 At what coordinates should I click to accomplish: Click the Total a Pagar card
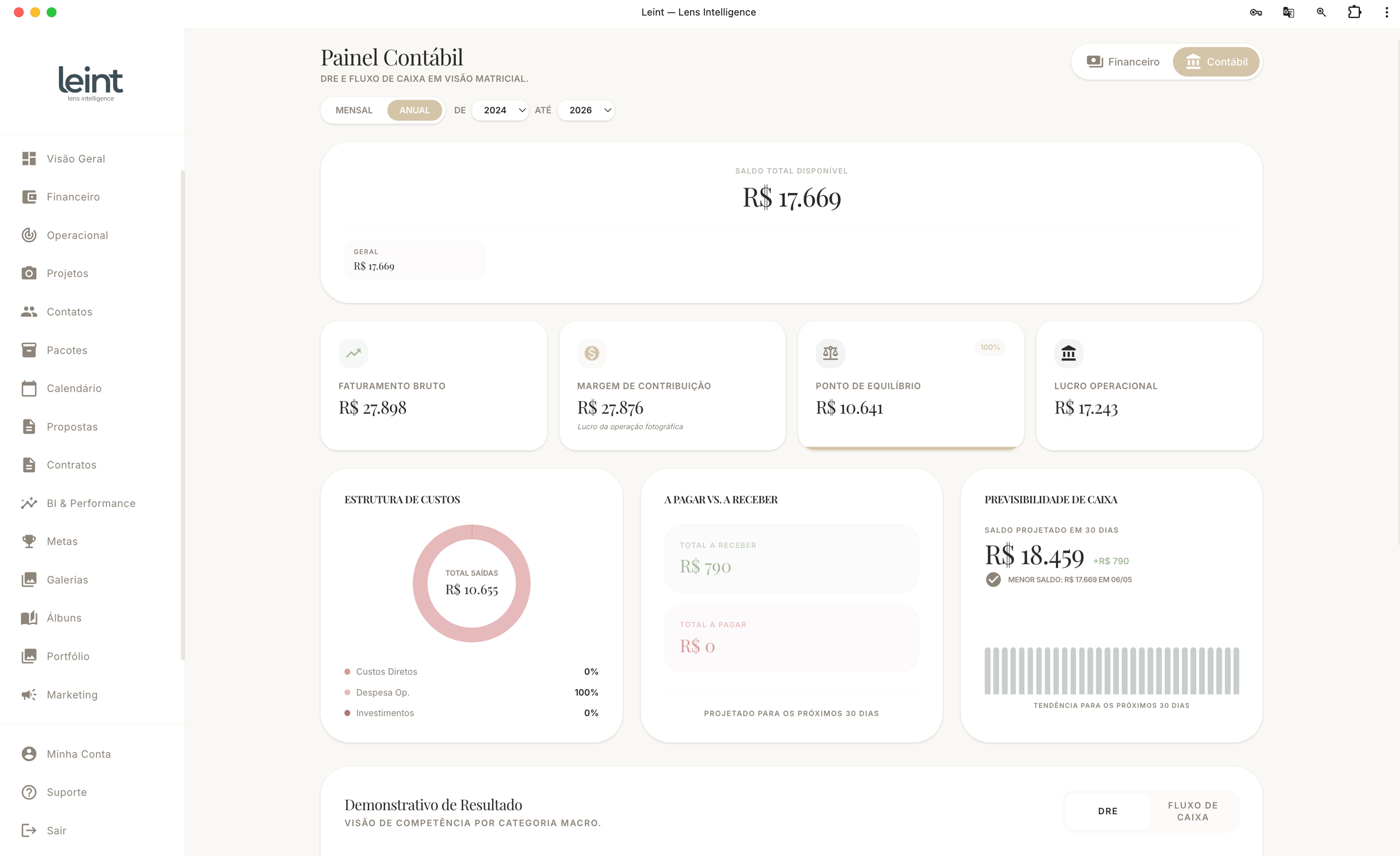tap(791, 638)
